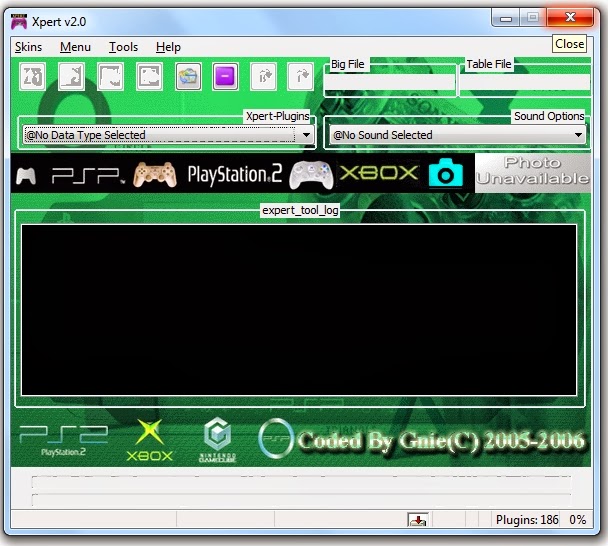Click inside the black expert_tool_log area
Screen dimensions: 608x546
coord(299,310)
